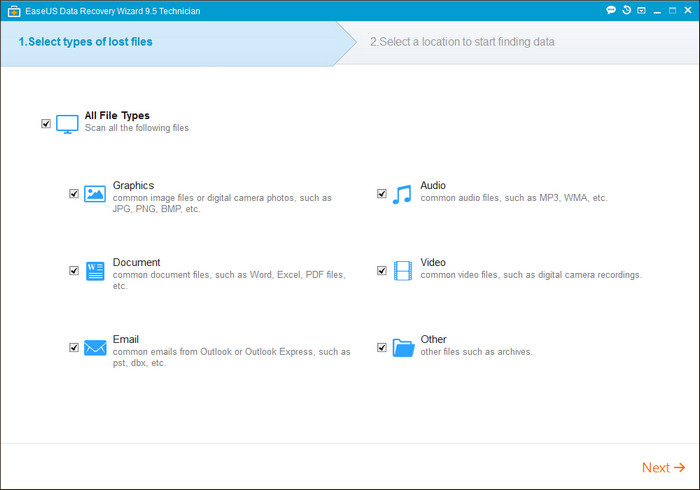This screenshot has width=700, height=490.
Task: Uncheck the Document checkbox
Action: coord(74,271)
